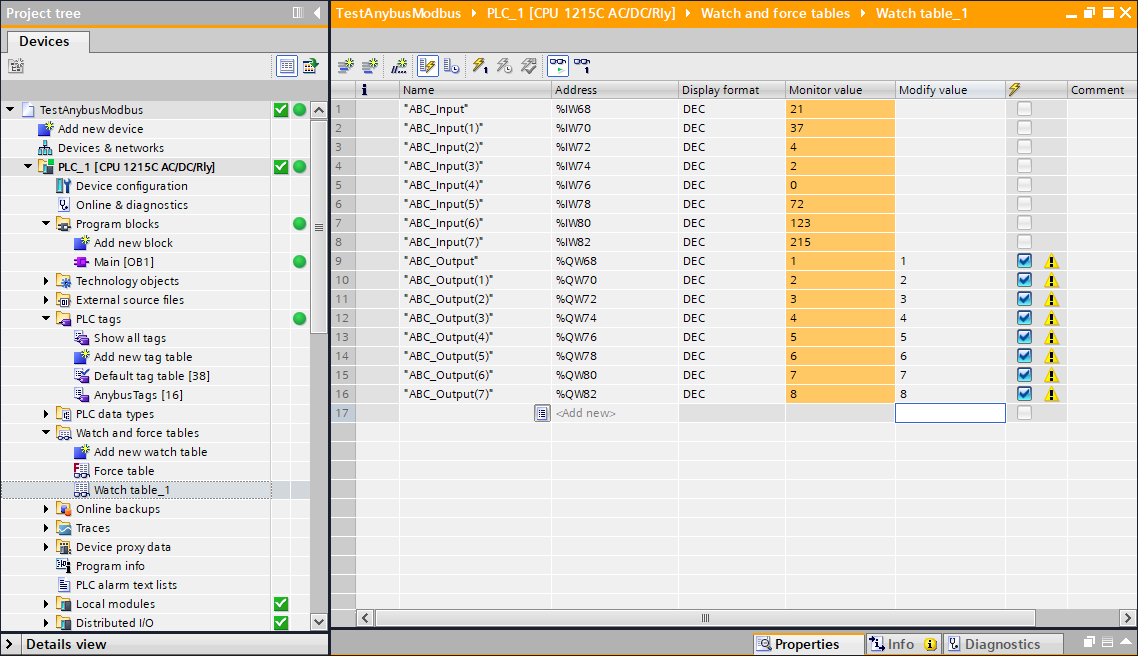The image size is (1138, 656).
Task: Open Device configuration in project tree
Action: click(131, 186)
